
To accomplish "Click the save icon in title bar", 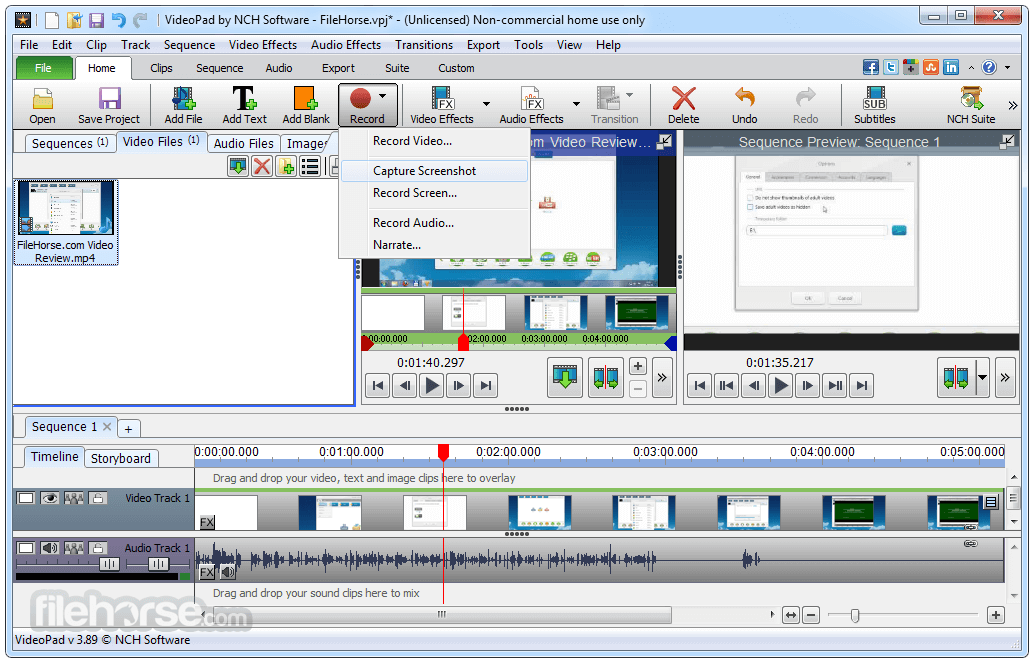I will 96,20.
